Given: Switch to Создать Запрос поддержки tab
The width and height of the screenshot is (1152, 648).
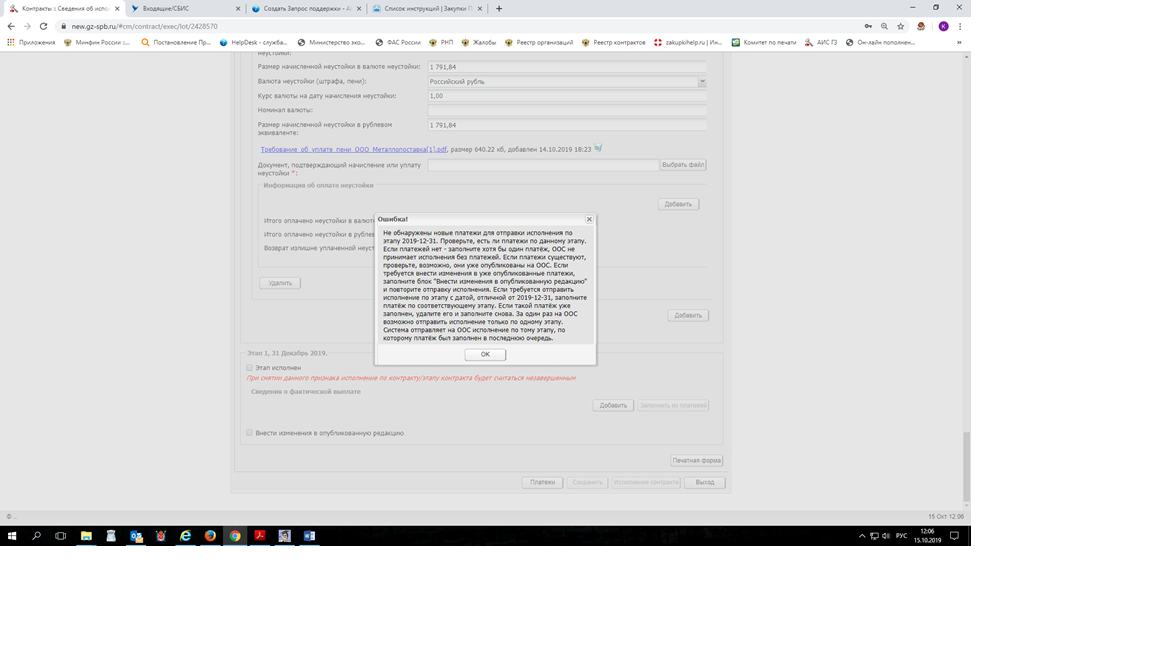Looking at the screenshot, I should (x=304, y=9).
